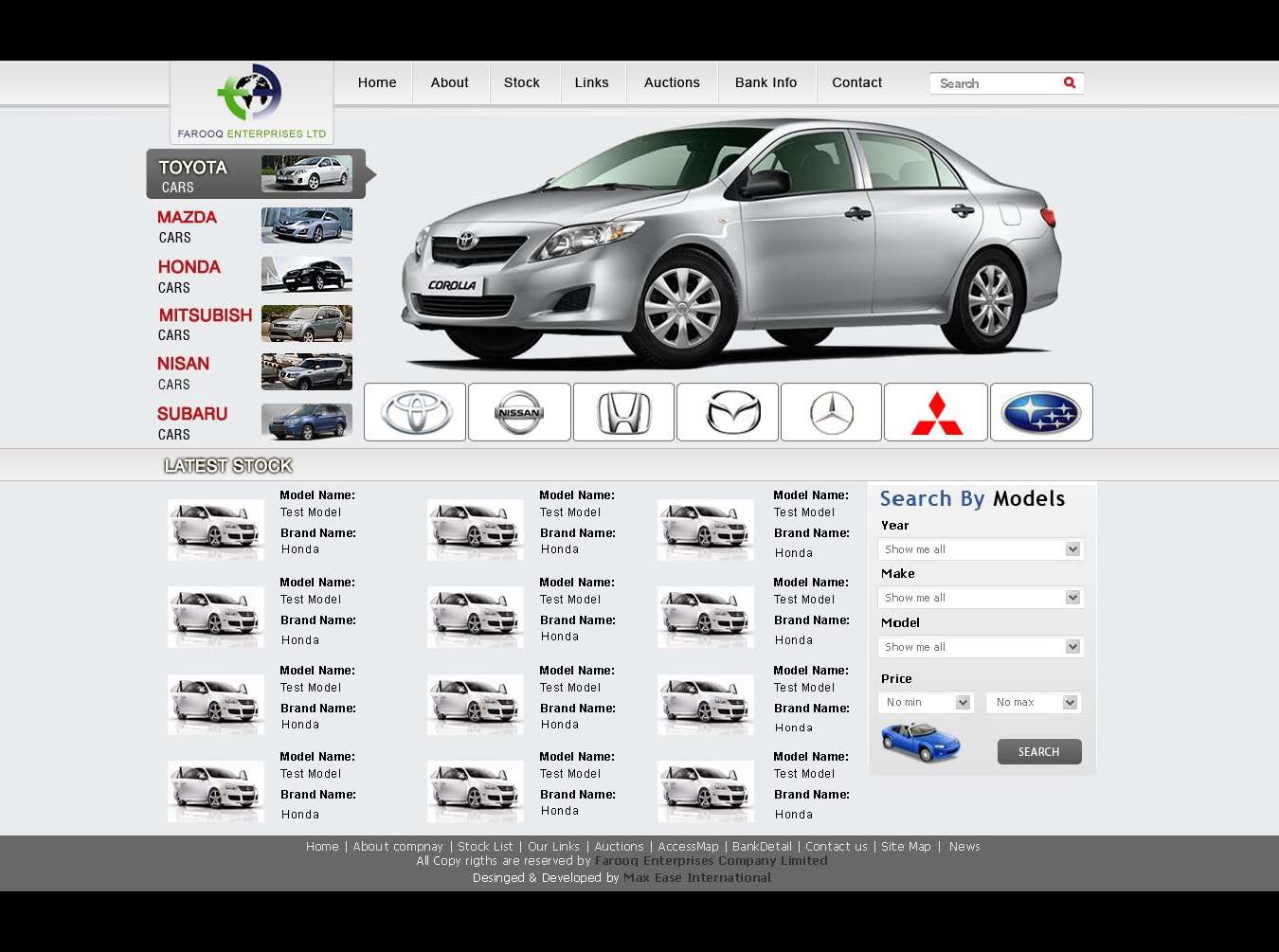
Task: Open the Stock nav tab
Action: point(522,83)
